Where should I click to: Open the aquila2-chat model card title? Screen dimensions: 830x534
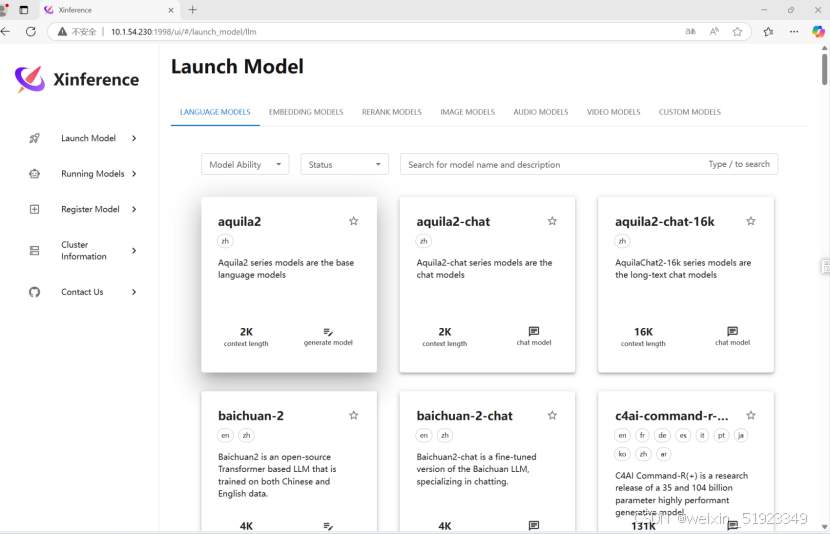453,222
